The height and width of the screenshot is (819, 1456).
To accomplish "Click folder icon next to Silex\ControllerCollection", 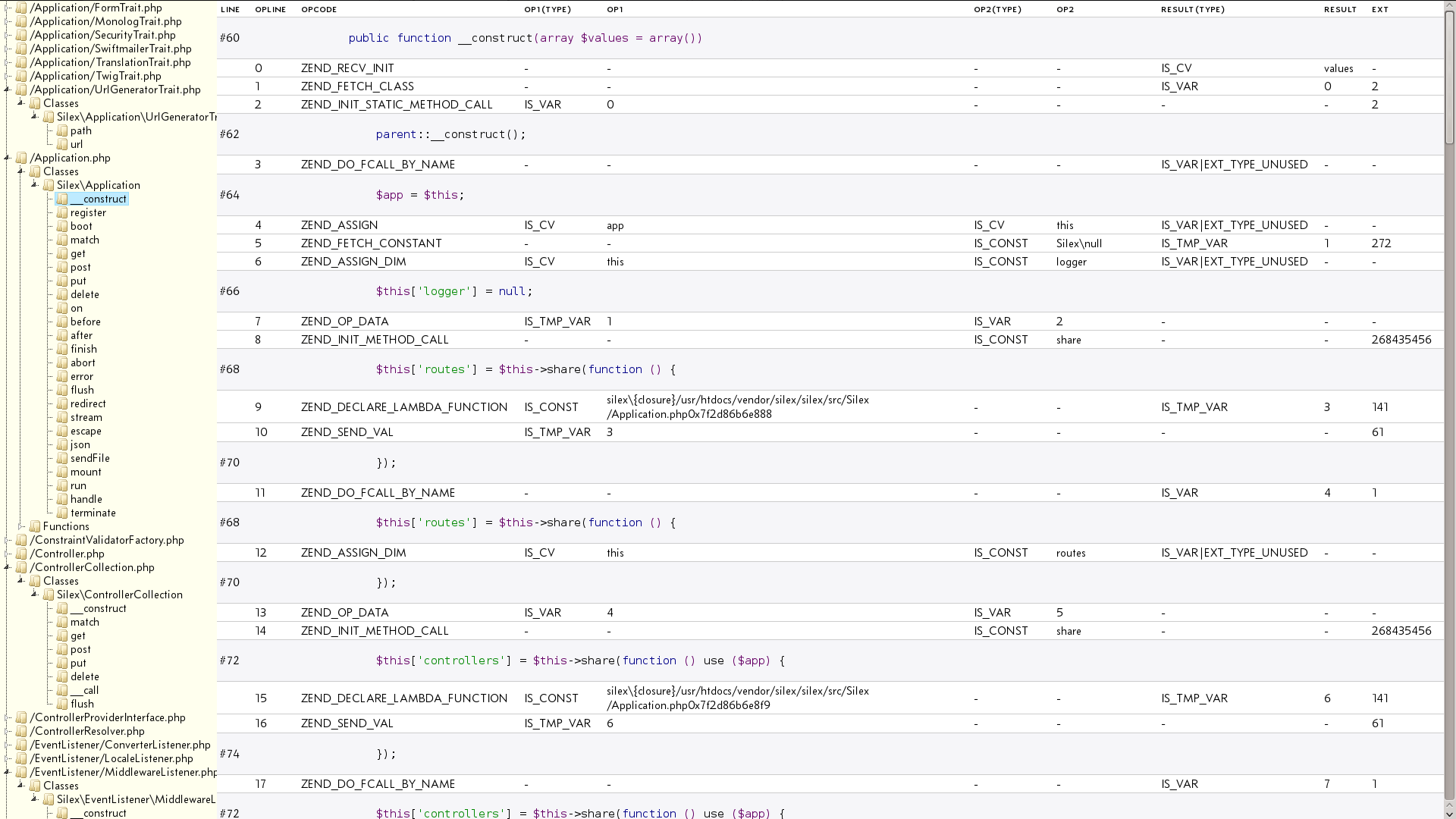I will click(x=49, y=595).
